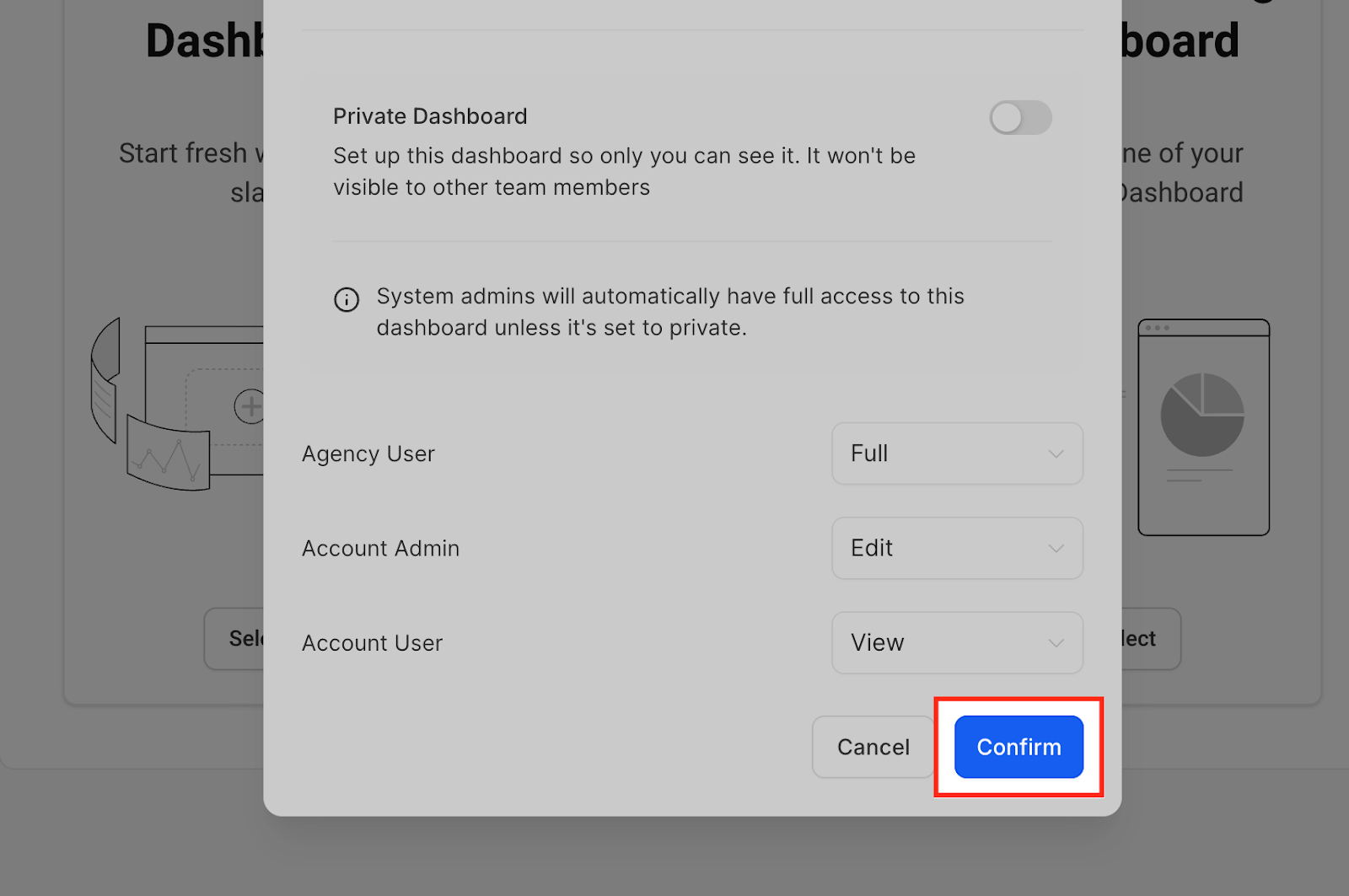Screen dimensions: 1349x896
Task: Open the Account Admin permission dropdown
Action: click(957, 548)
